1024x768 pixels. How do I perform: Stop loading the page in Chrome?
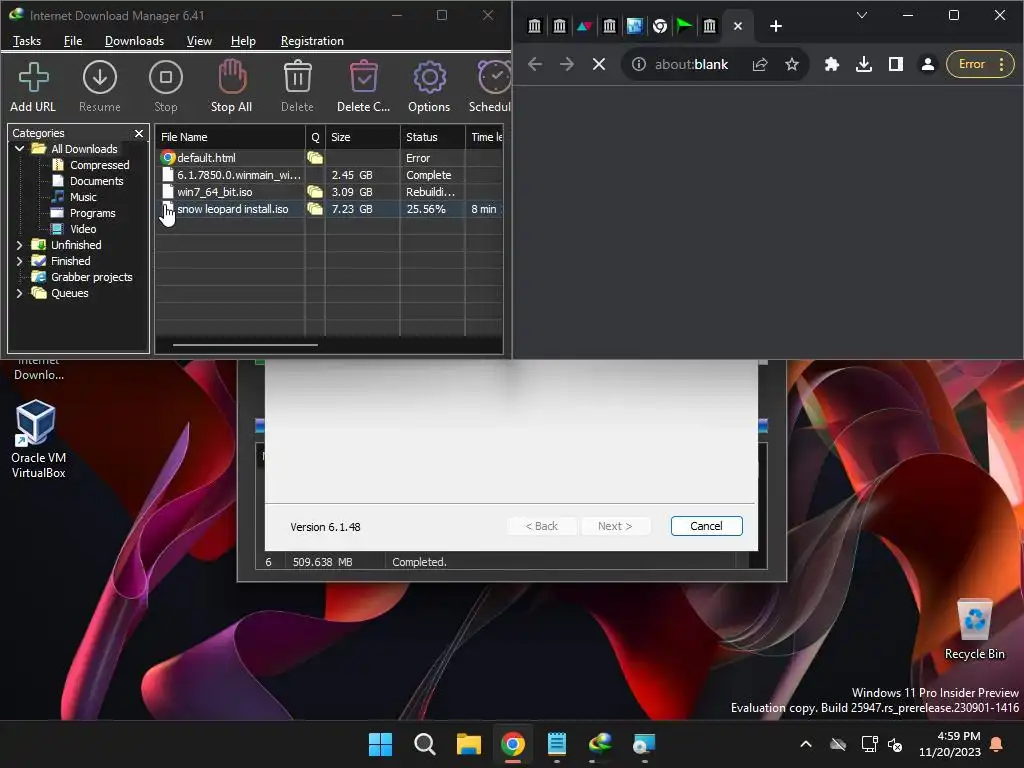pyautogui.click(x=599, y=64)
